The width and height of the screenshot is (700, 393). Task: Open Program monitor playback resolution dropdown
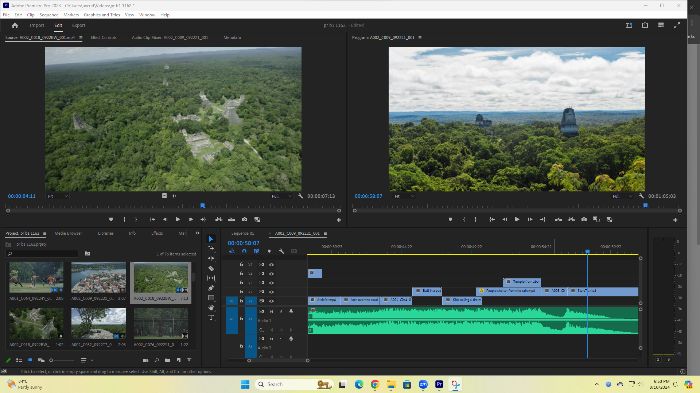click(623, 196)
